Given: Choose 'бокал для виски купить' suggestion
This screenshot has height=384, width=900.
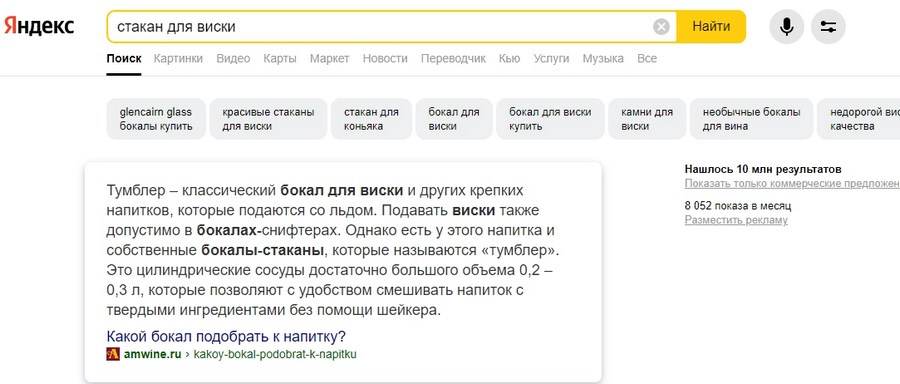Looking at the screenshot, I should point(550,119).
